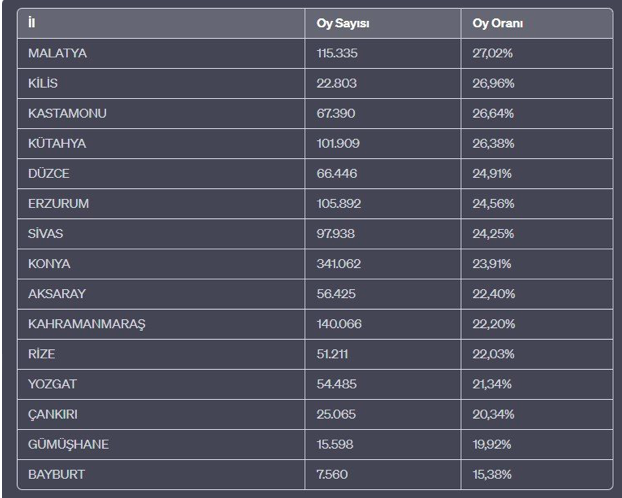This screenshot has width=622, height=498.
Task: Click ÇANKIRI vote percentage 20,34%
Action: click(493, 414)
